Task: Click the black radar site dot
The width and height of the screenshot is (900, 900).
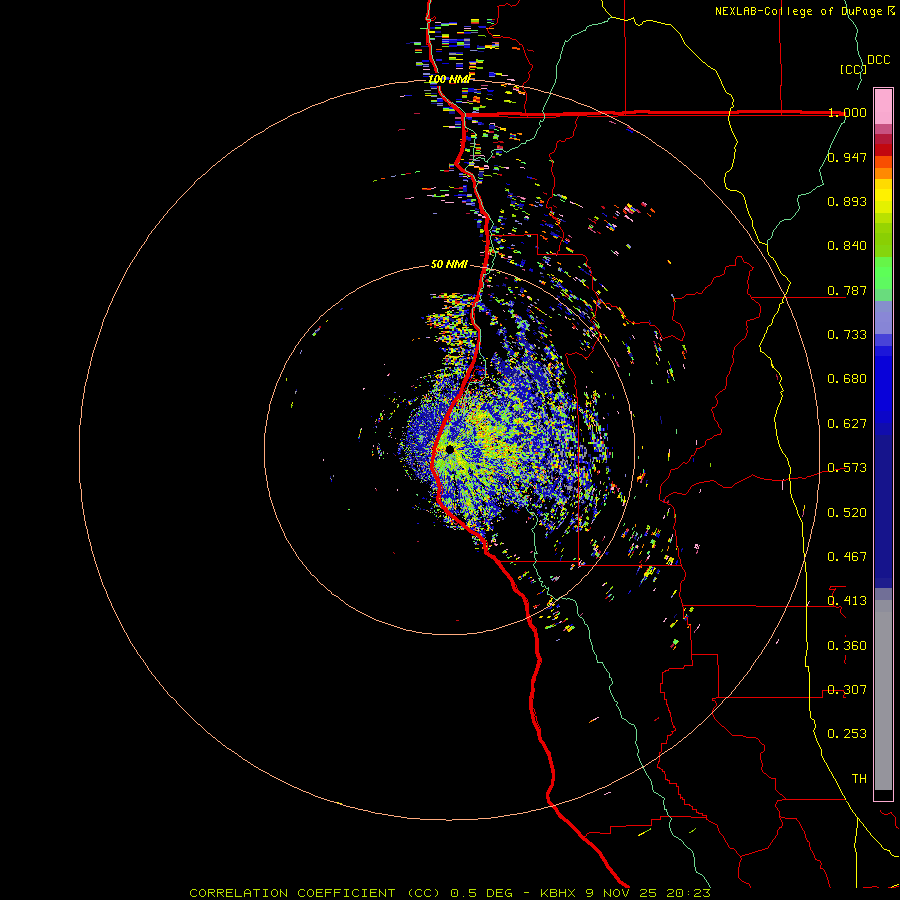Action: coord(450,449)
